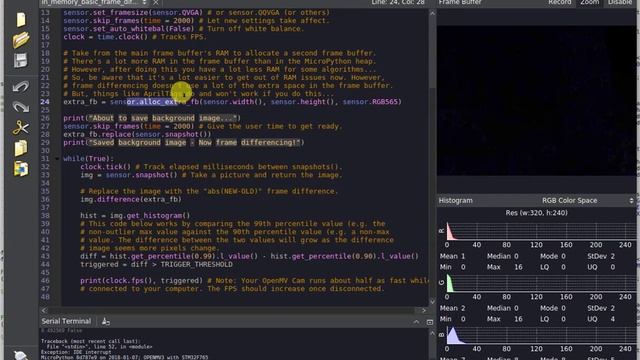Click the frame buffer preview image
The width and height of the screenshot is (640, 360).
coord(536,100)
